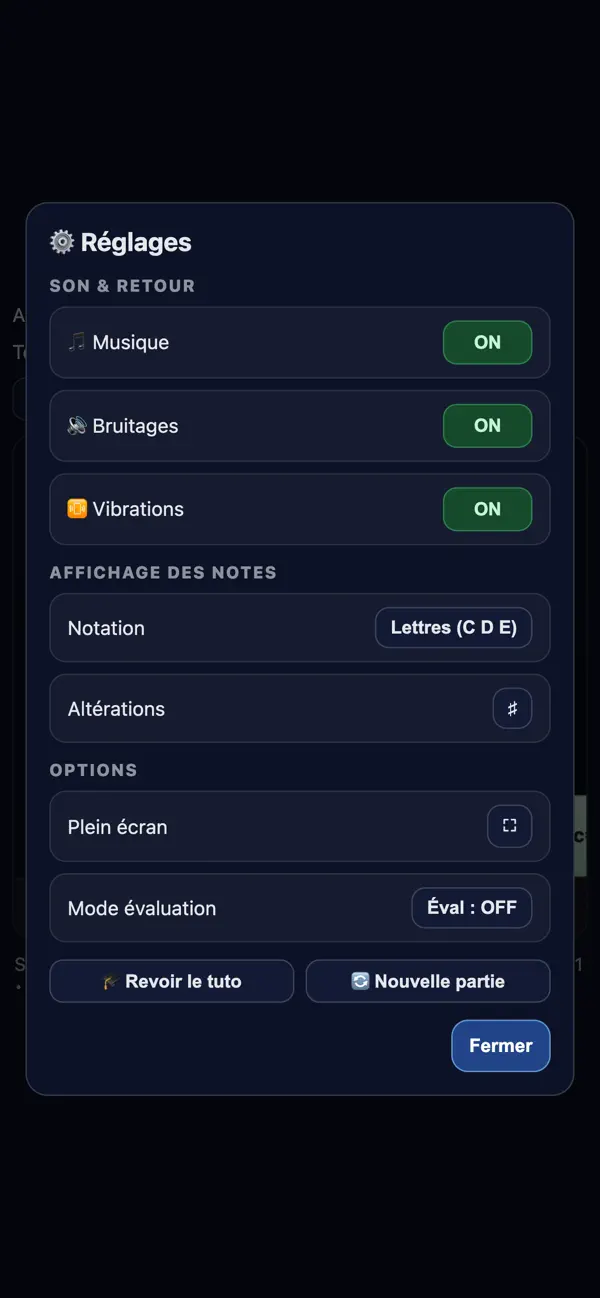The image size is (600, 1298).
Task: Select the Notation settings row
Action: coord(300,628)
